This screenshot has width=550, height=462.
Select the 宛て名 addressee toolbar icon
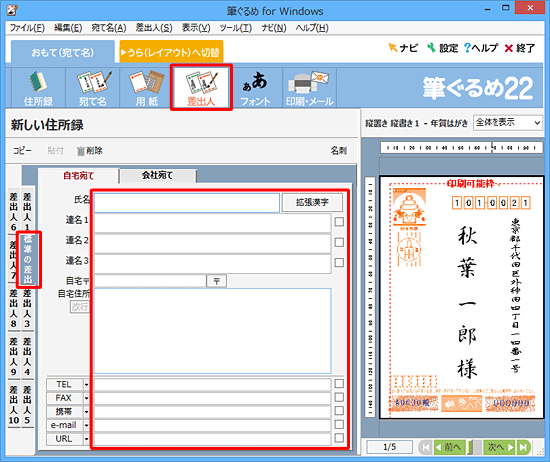tap(93, 88)
